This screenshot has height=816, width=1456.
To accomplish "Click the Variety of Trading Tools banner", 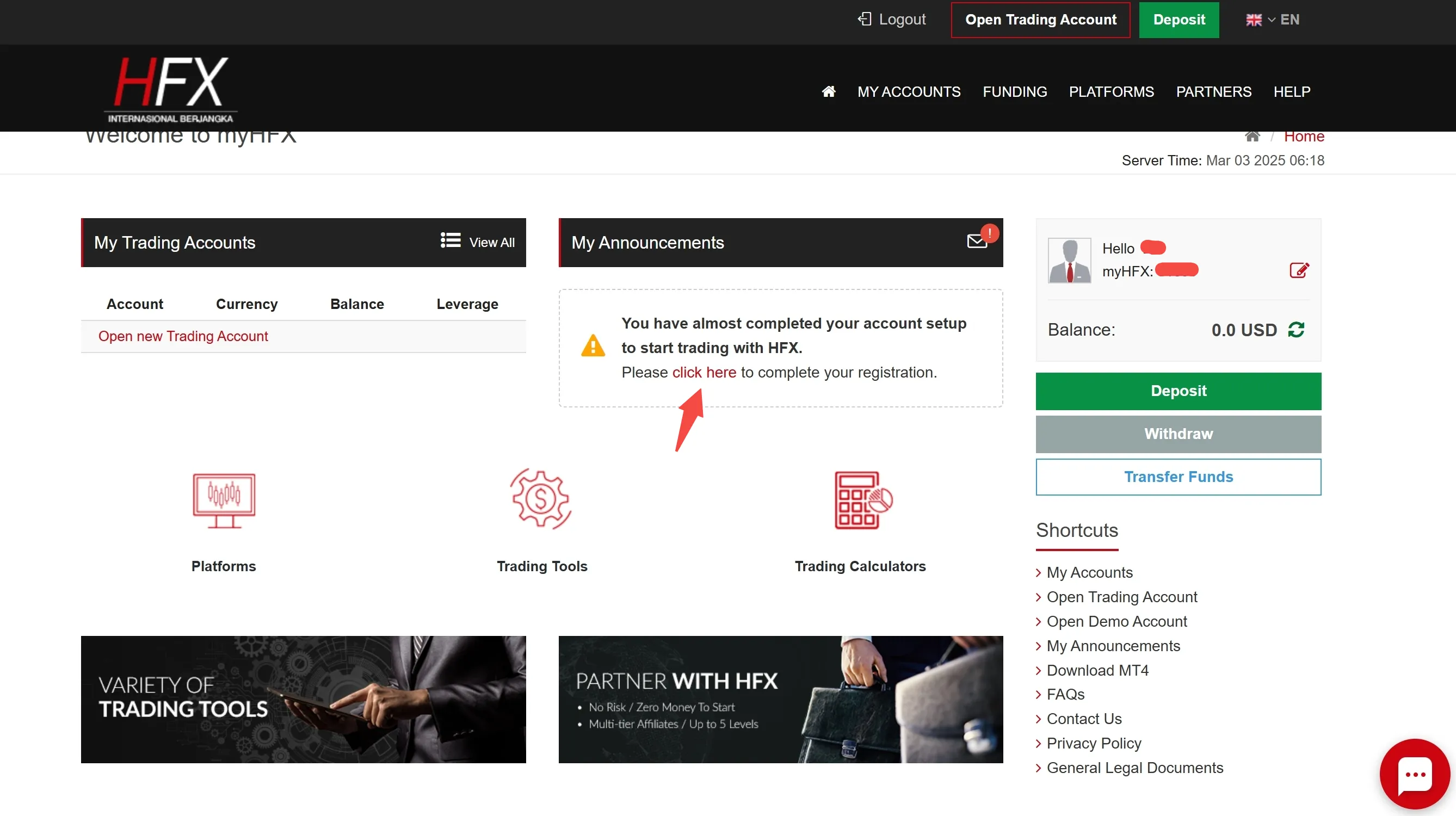I will click(x=304, y=700).
